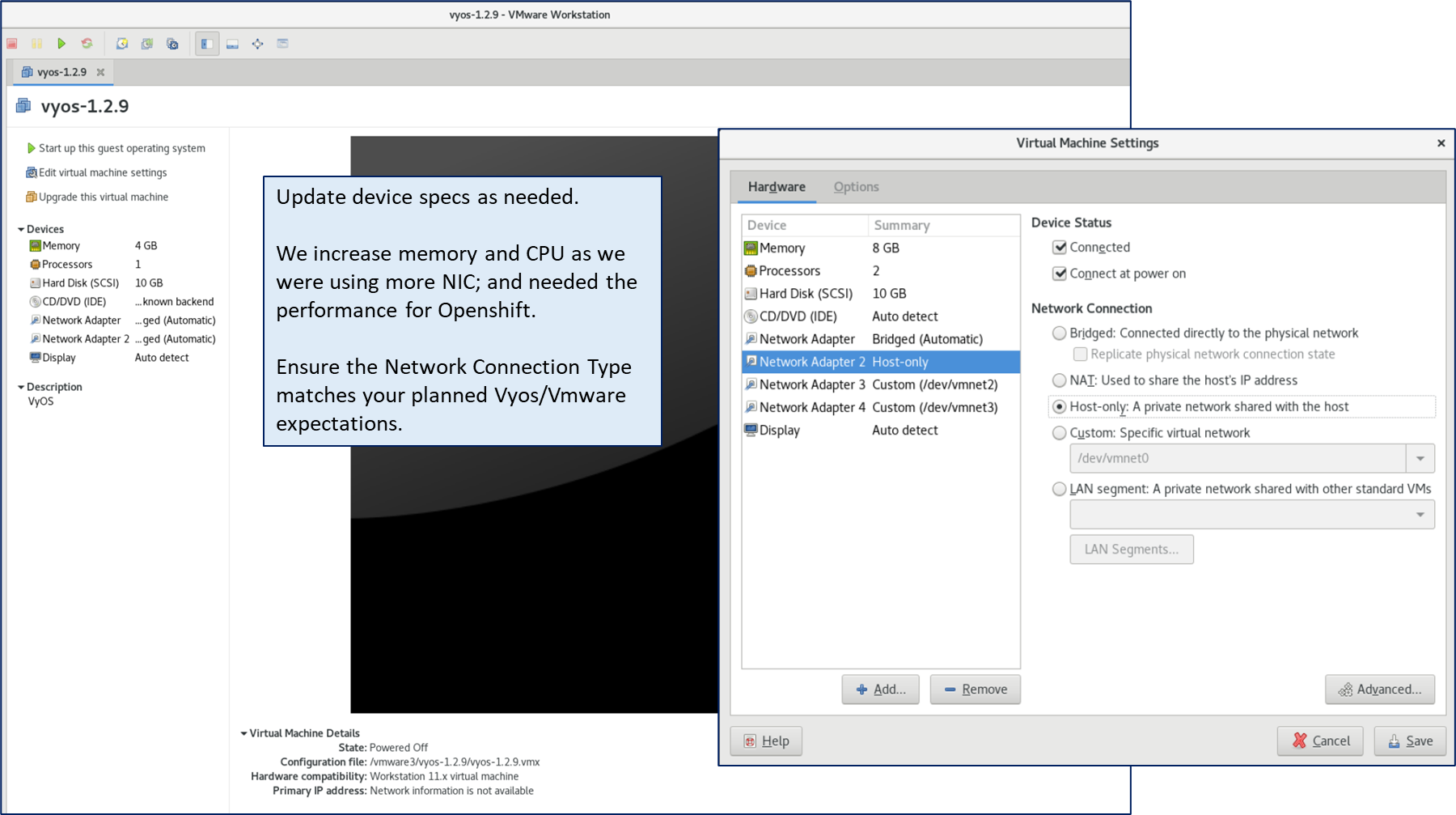Click the red power off toolbar icon
Image resolution: width=1456 pixels, height=815 pixels.
click(x=12, y=44)
